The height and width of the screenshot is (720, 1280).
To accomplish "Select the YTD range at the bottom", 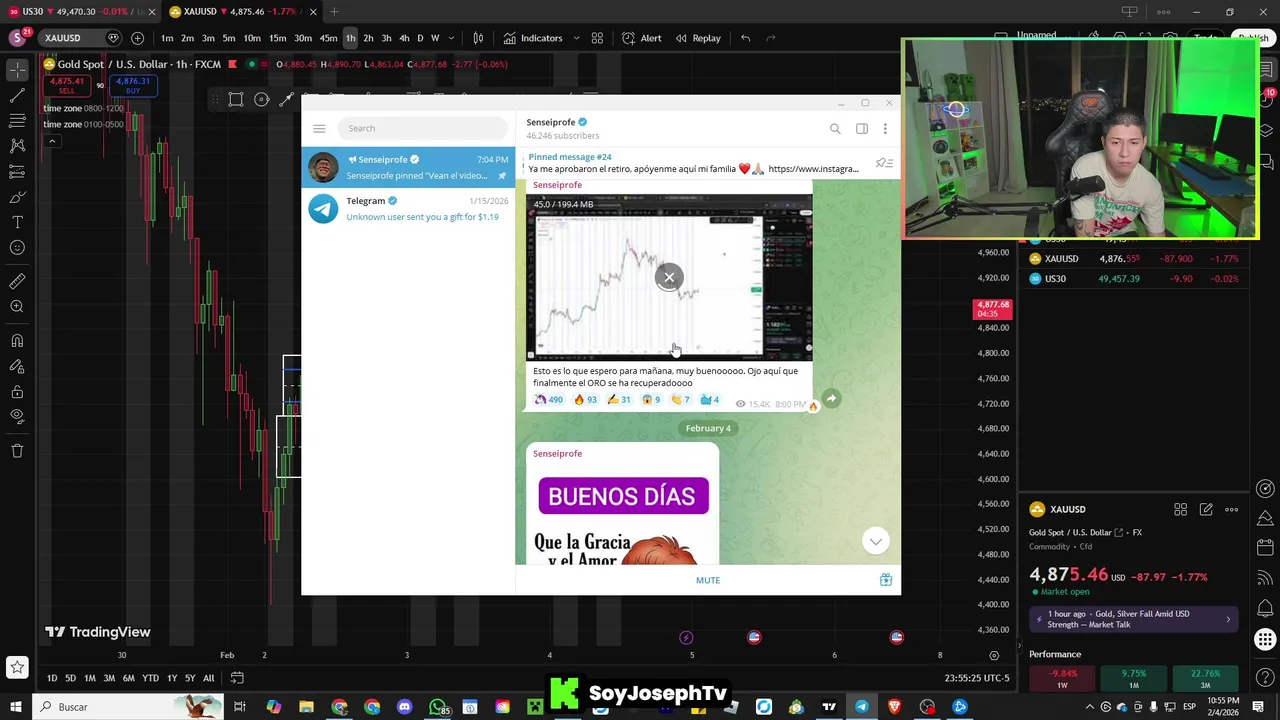I will [150, 678].
